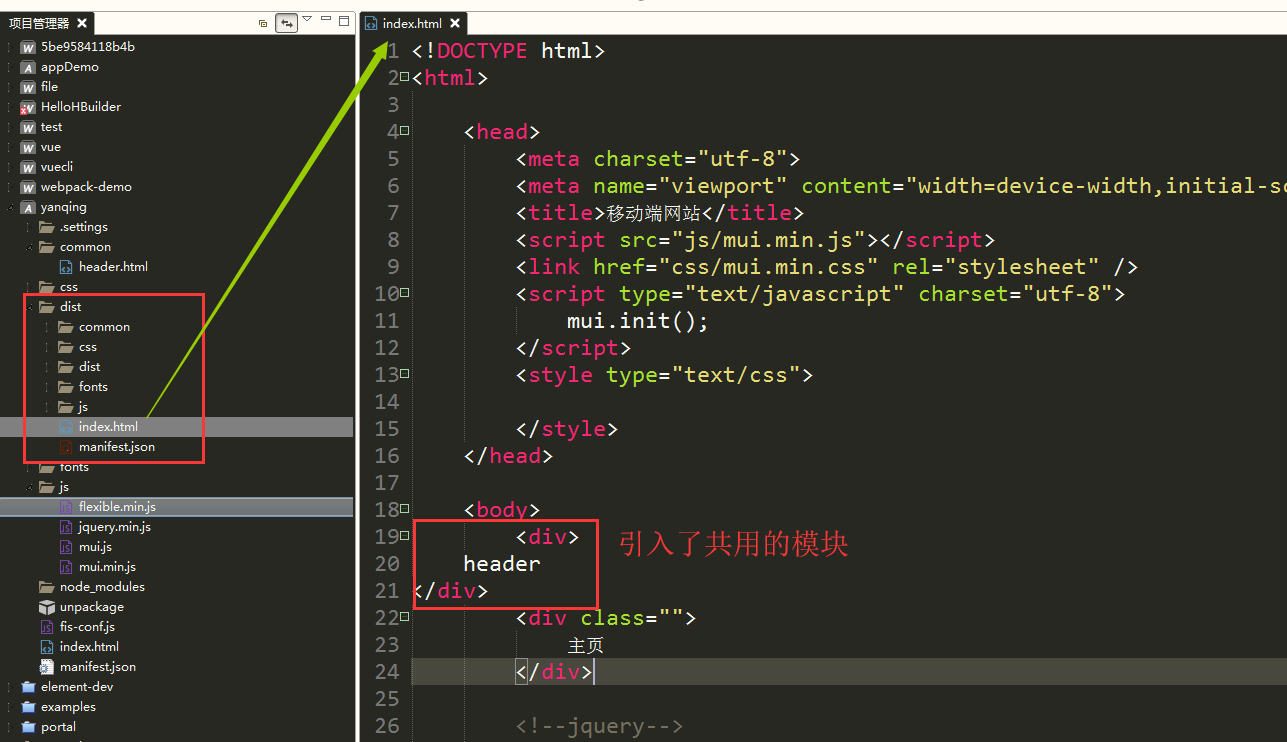Select the file project label
The height and width of the screenshot is (742, 1287).
(x=49, y=87)
